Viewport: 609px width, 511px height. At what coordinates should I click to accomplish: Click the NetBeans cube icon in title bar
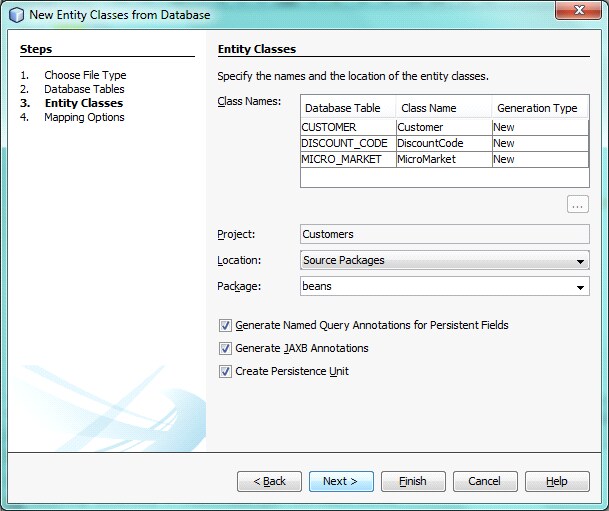click(16, 15)
